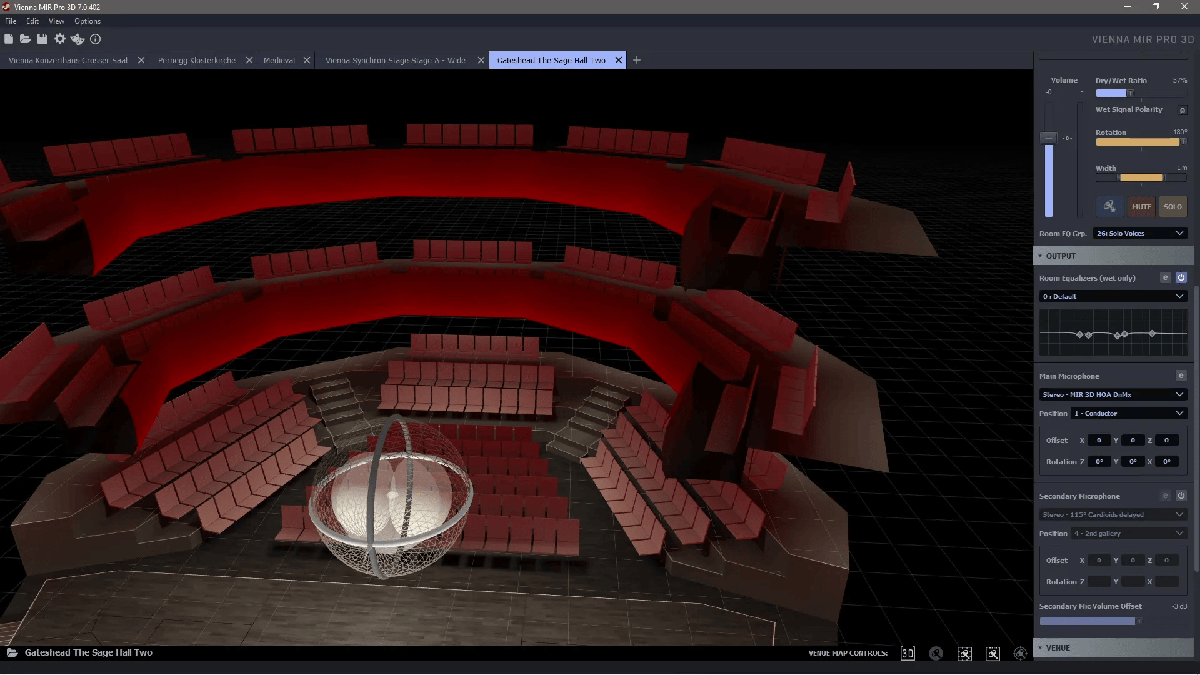Open the Room EQ Grp. dropdown

tap(1140, 233)
